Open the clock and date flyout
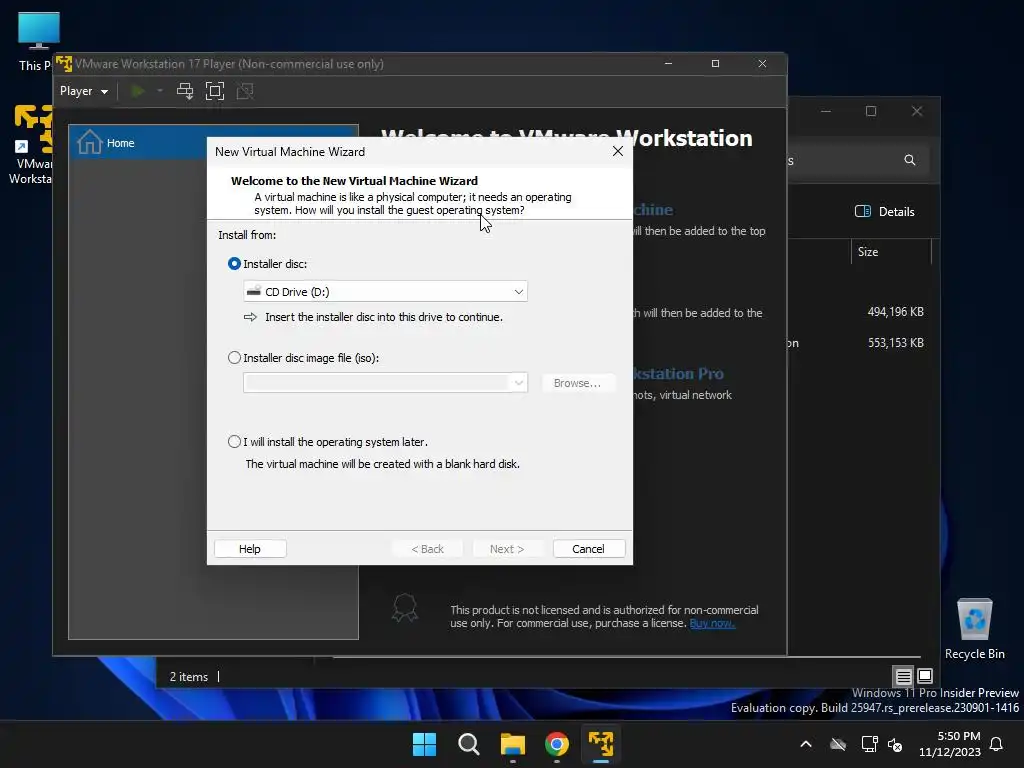This screenshot has width=1024, height=768. (950, 744)
